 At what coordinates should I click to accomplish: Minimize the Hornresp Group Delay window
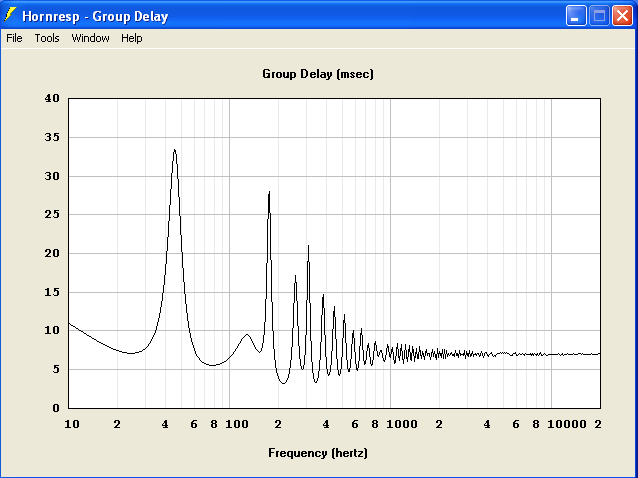[x=576, y=16]
